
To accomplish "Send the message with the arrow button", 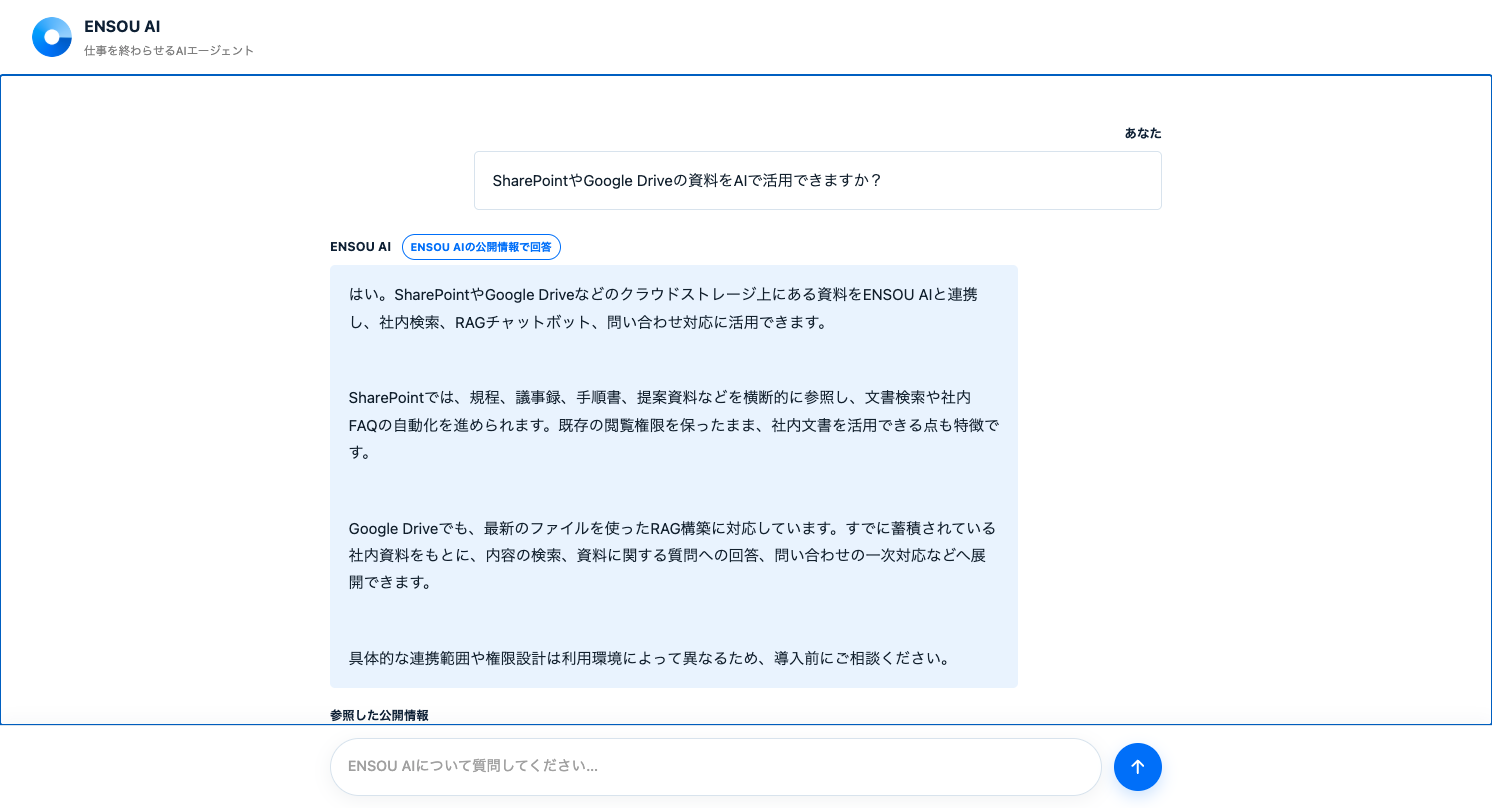I will (1138, 767).
